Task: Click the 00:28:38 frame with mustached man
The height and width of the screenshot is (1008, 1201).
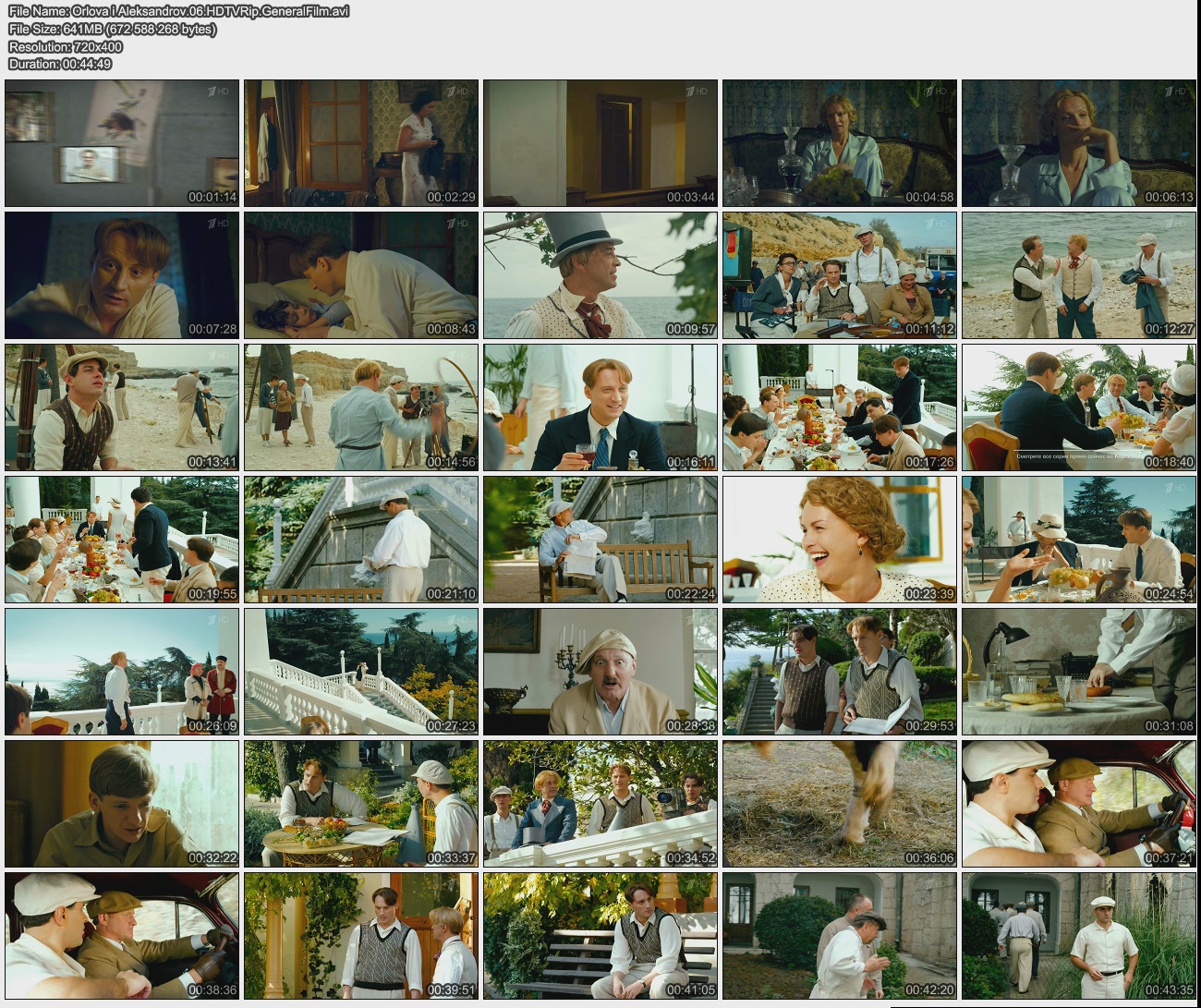Action: click(x=600, y=672)
